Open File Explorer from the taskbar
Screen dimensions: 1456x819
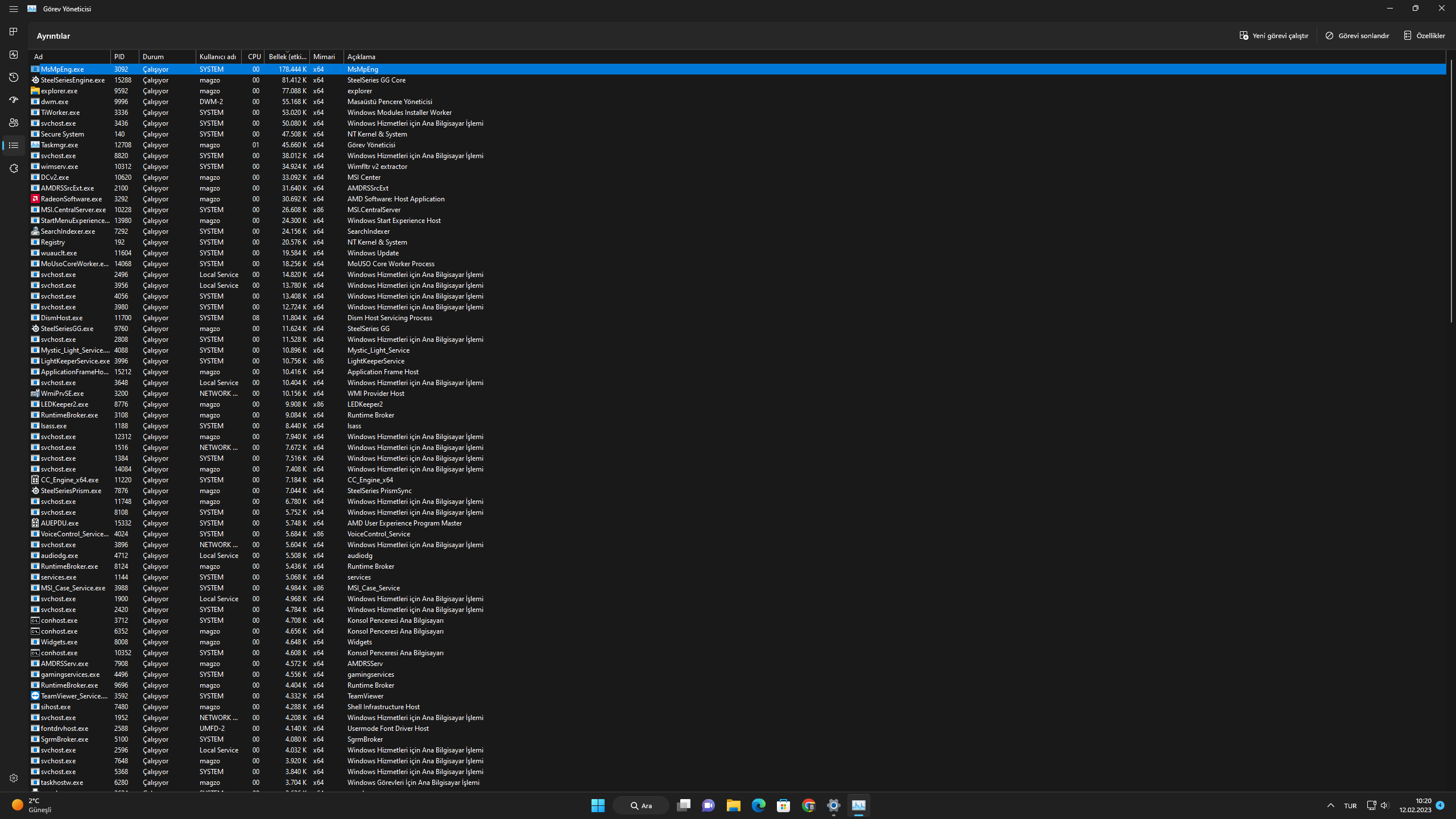pos(734,805)
